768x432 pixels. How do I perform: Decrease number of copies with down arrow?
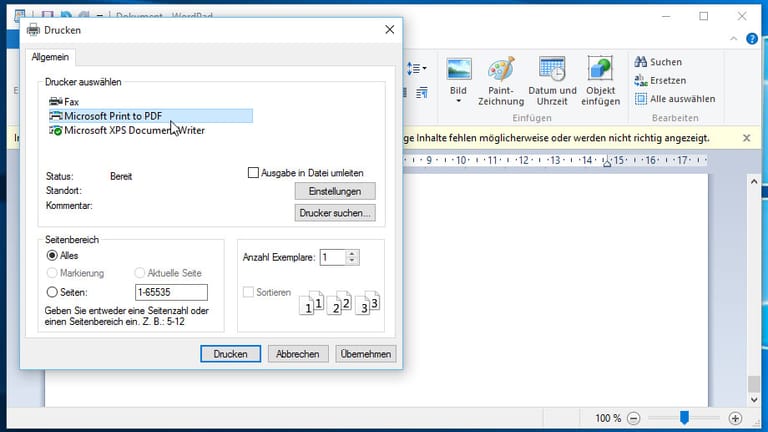(352, 261)
